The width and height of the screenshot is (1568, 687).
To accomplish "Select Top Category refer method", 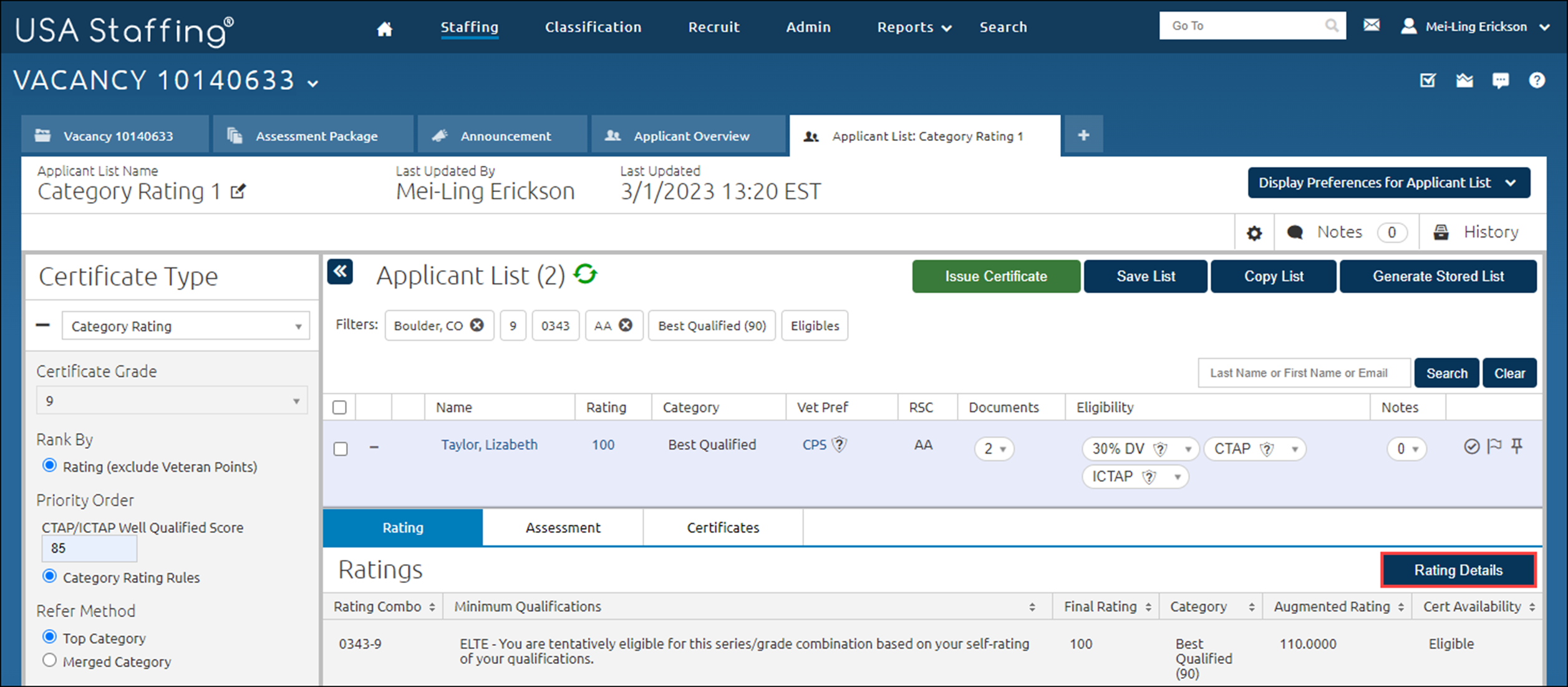I will point(49,637).
